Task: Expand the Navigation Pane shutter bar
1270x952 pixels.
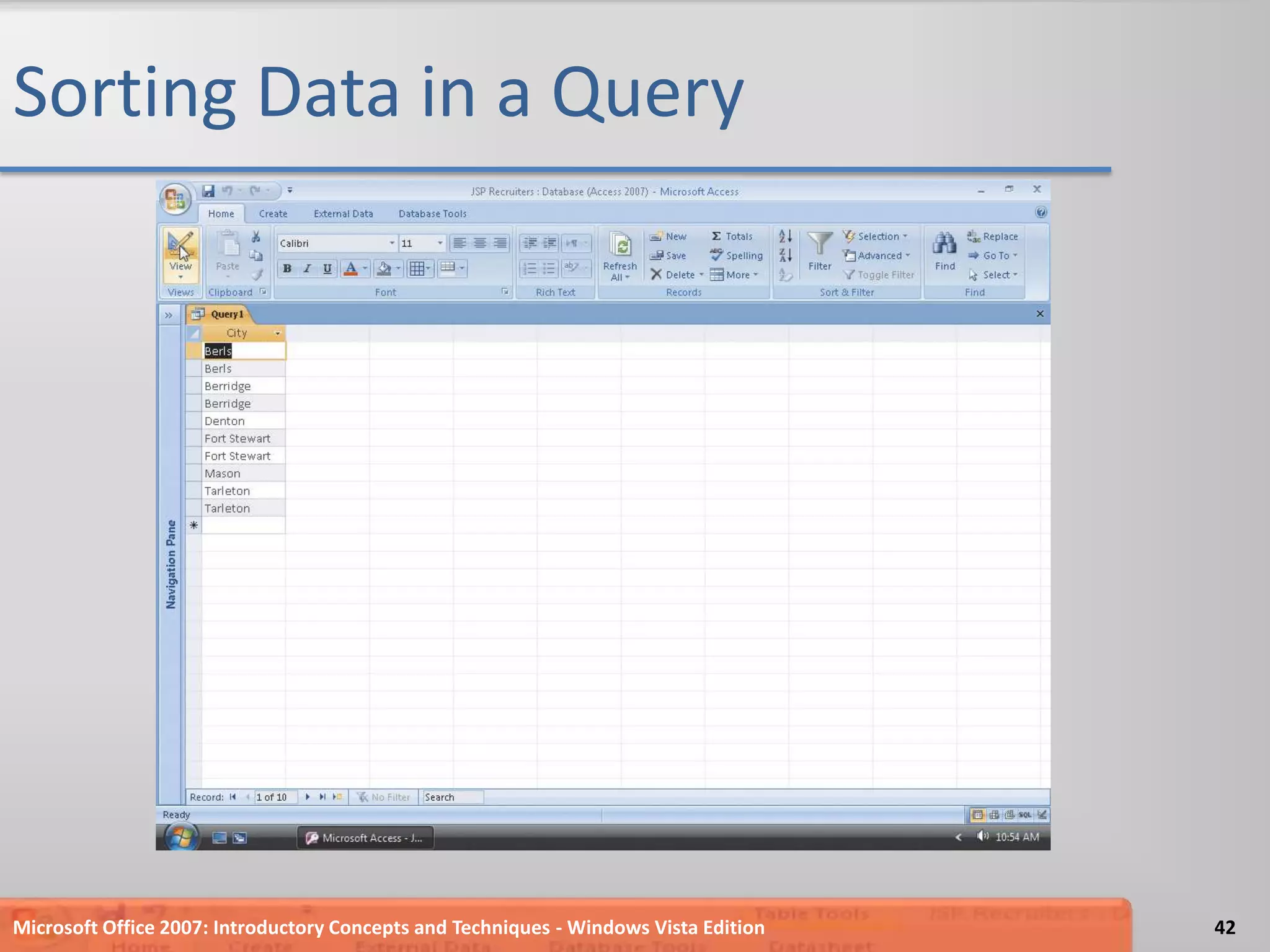Action: point(169,315)
